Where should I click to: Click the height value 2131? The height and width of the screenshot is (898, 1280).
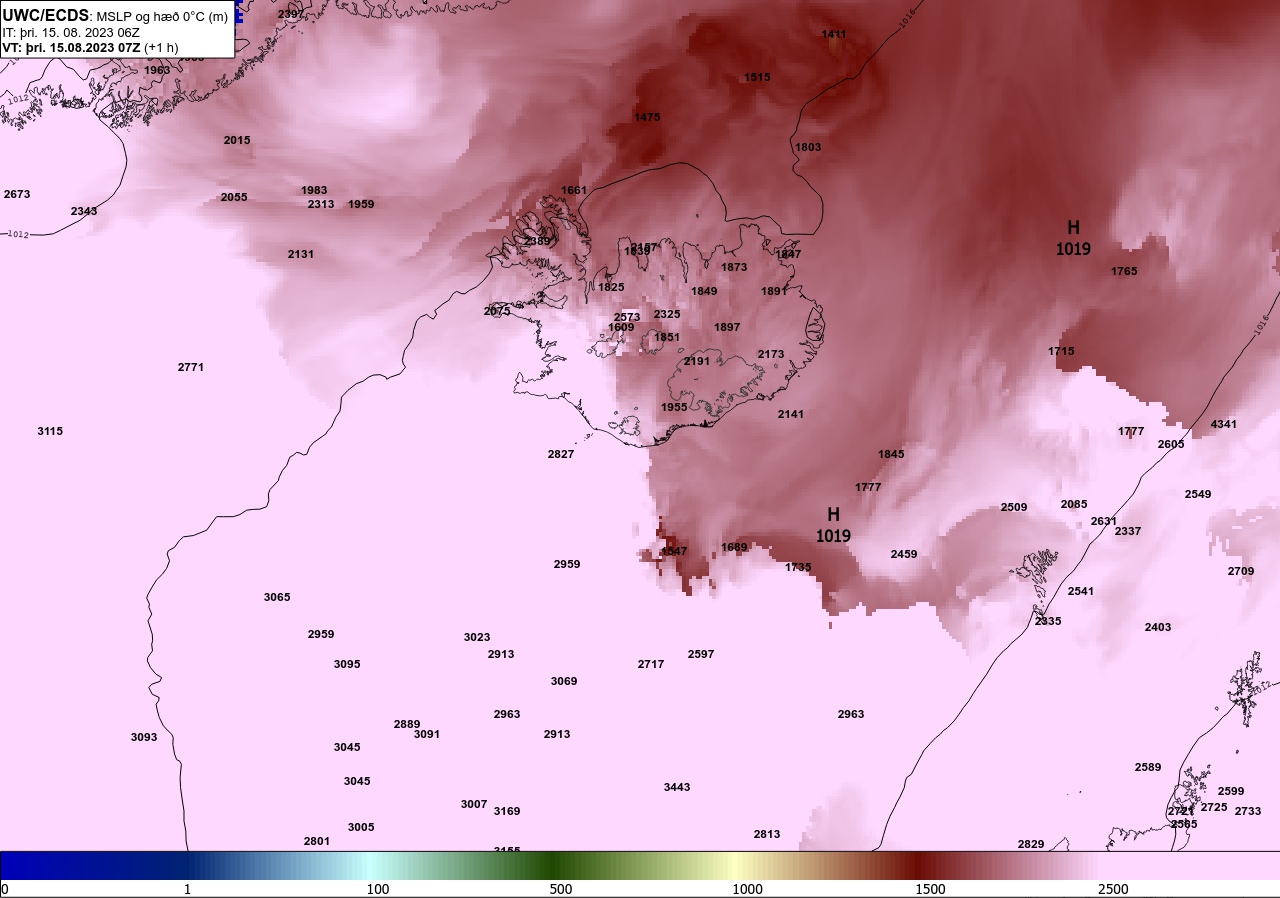click(x=301, y=254)
